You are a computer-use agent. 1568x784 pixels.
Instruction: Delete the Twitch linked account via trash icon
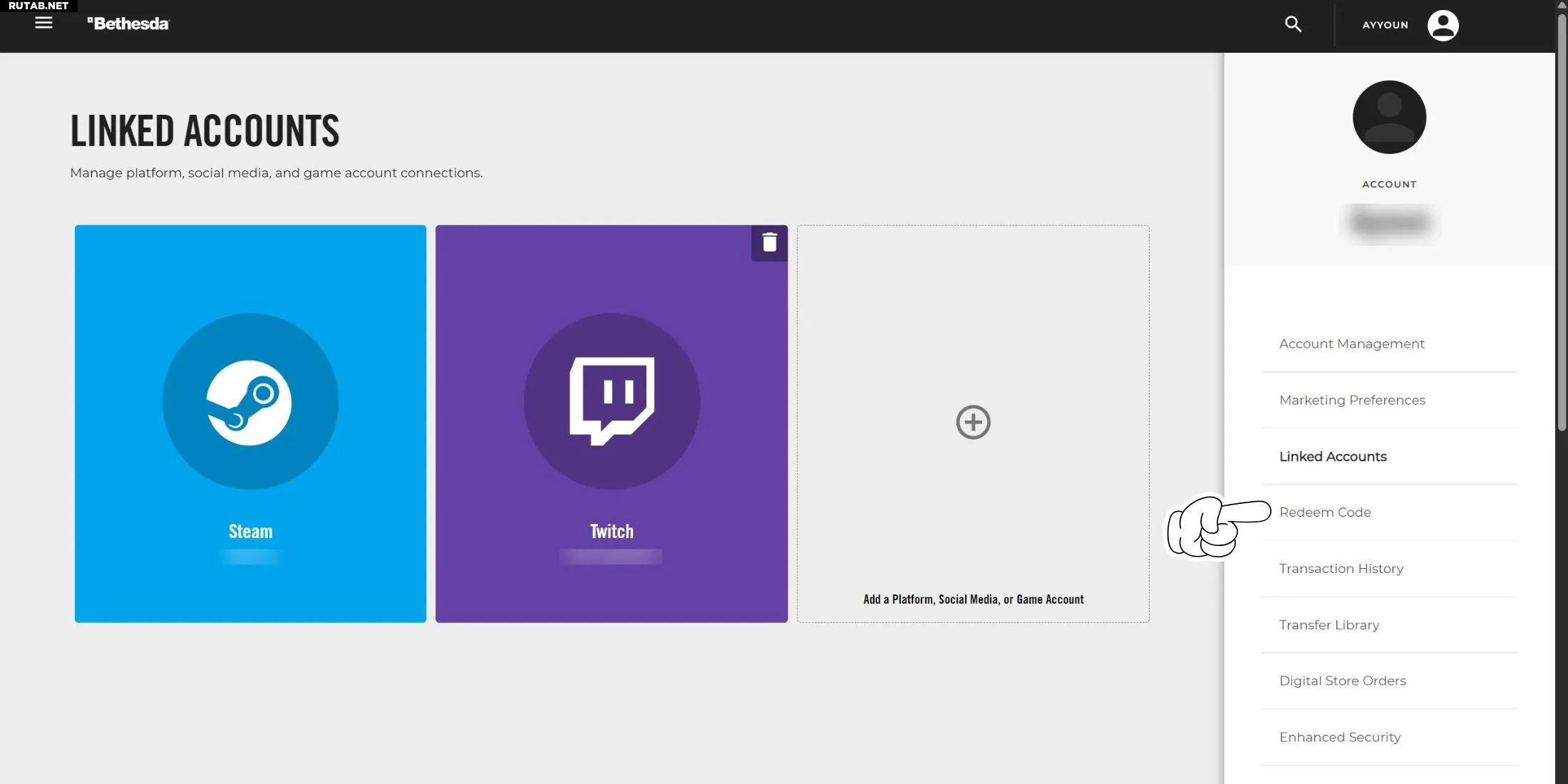click(x=769, y=243)
